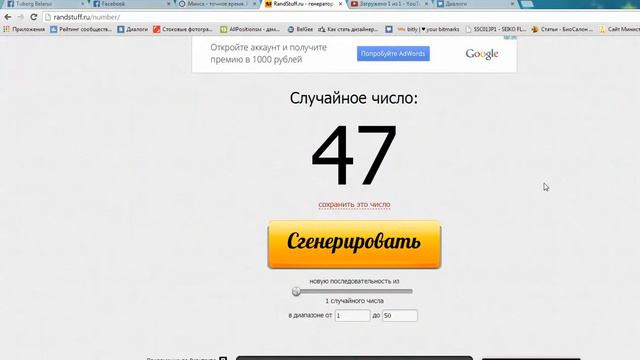Click the unlabeled blue bookmark icon before bitly
The height and width of the screenshot is (360, 640).
click(x=389, y=29)
